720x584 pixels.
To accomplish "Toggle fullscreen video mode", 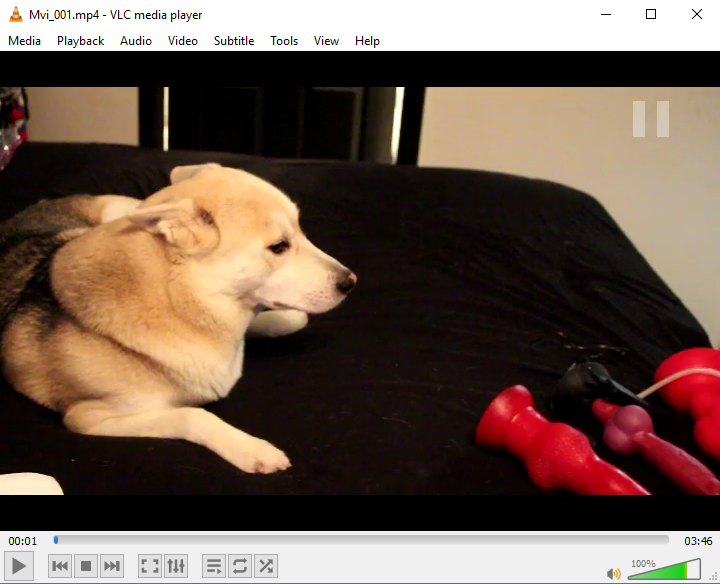I will coord(150,566).
